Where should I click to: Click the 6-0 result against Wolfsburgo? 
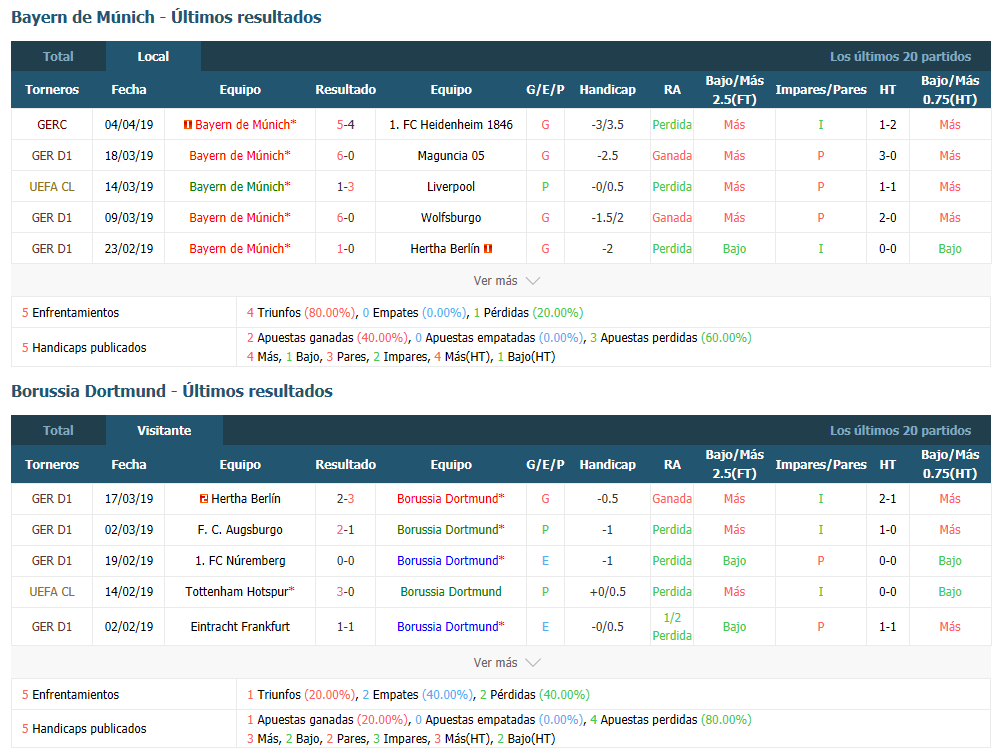point(346,217)
